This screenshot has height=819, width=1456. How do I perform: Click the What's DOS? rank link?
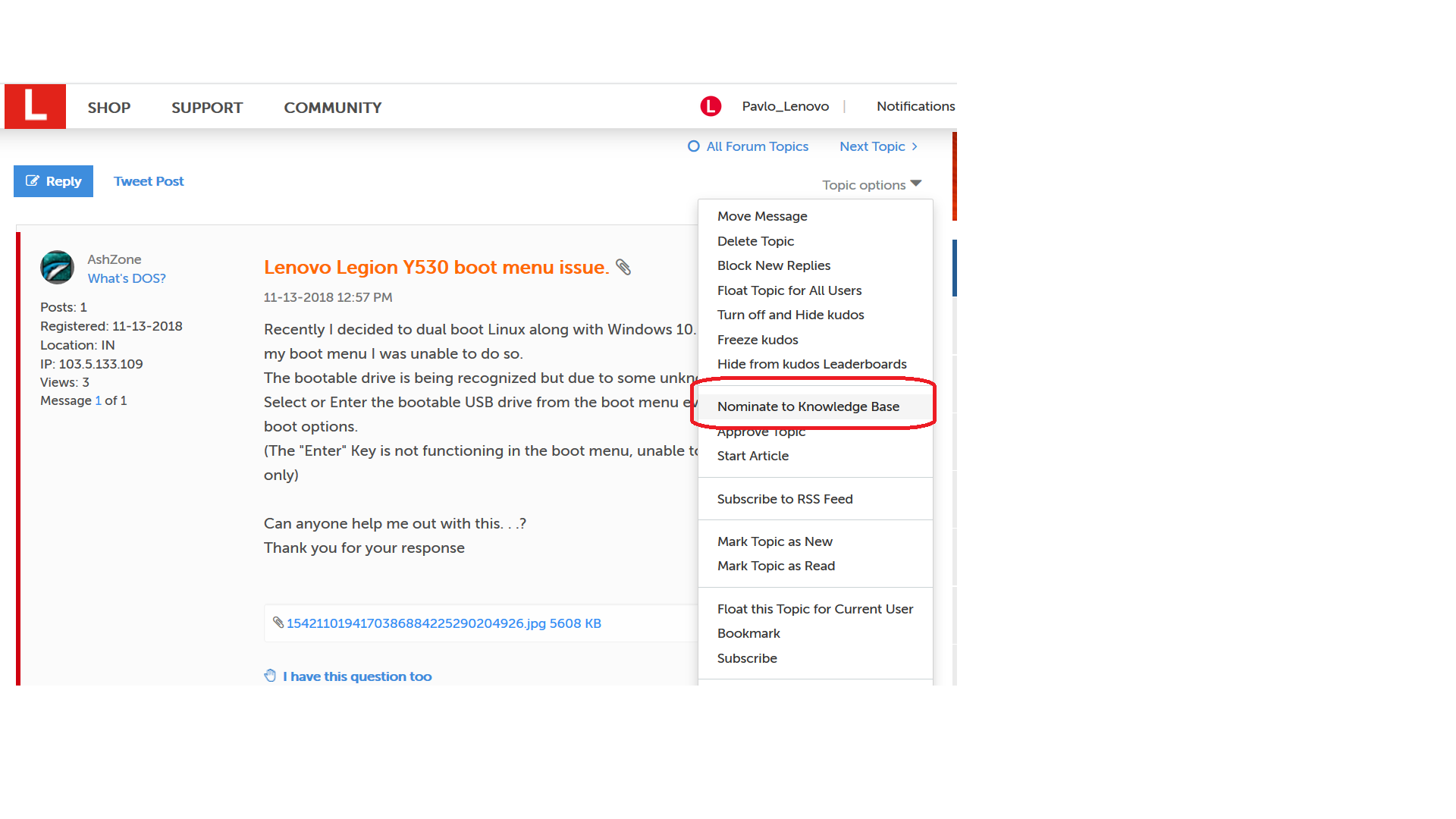pyautogui.click(x=127, y=278)
